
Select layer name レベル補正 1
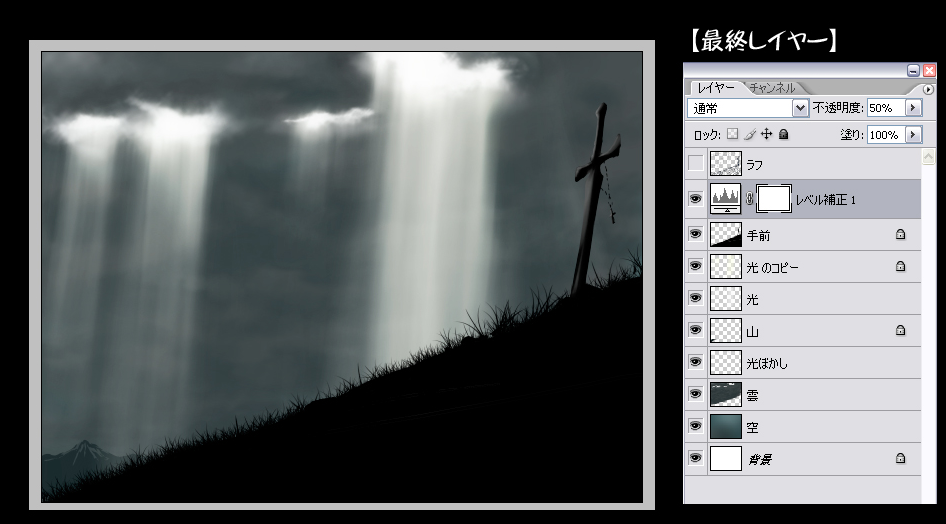825,200
